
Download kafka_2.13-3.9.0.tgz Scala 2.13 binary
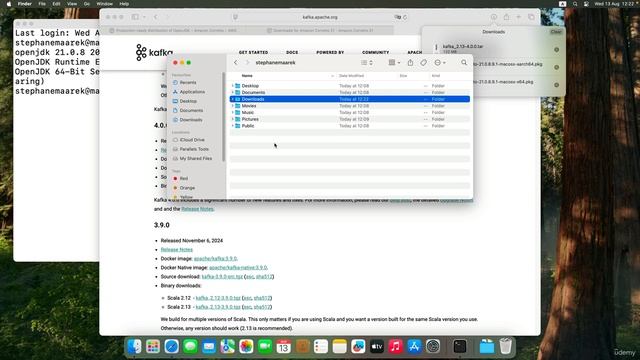218,307
